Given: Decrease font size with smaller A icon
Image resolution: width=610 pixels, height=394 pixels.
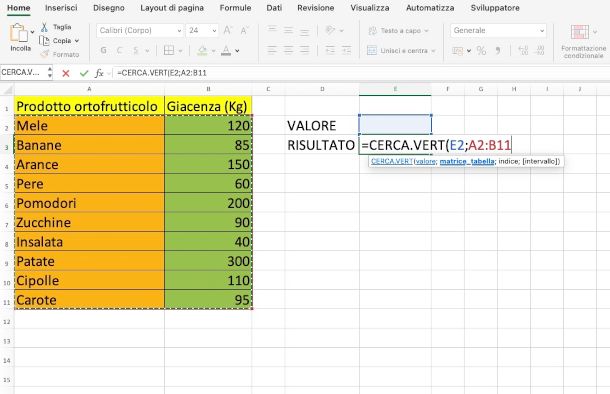Looking at the screenshot, I should pos(244,31).
